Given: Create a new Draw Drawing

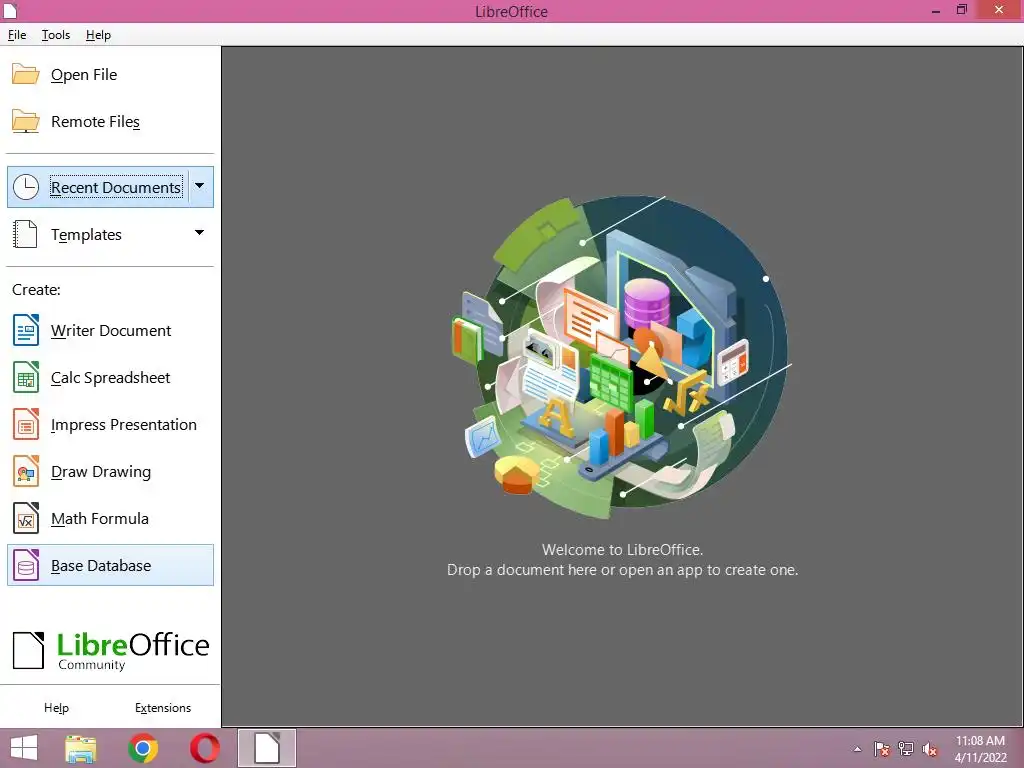Looking at the screenshot, I should click(x=110, y=472).
